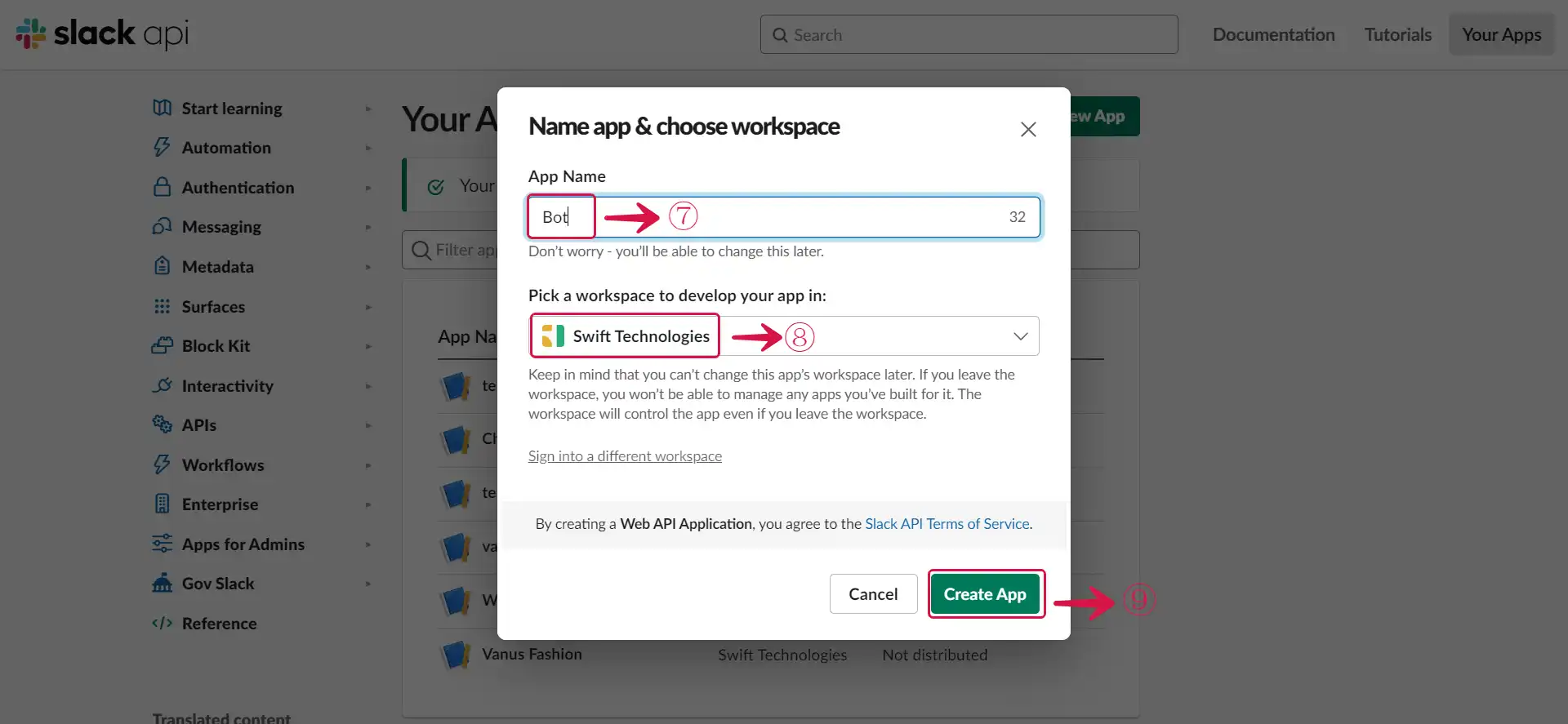The image size is (1568, 724).
Task: Expand the APIs section arrow
Action: click(x=368, y=425)
